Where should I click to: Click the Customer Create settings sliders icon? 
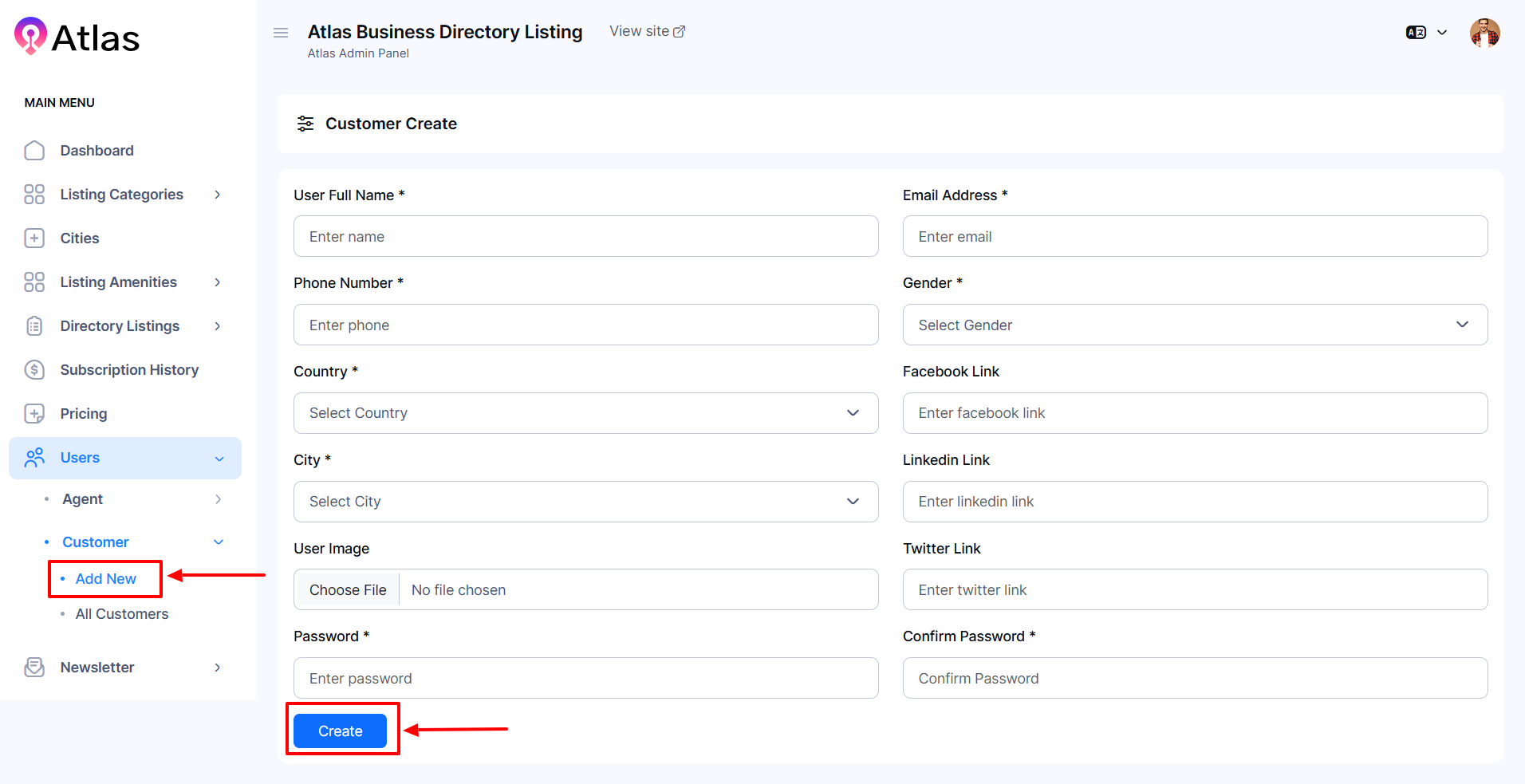[x=305, y=124]
